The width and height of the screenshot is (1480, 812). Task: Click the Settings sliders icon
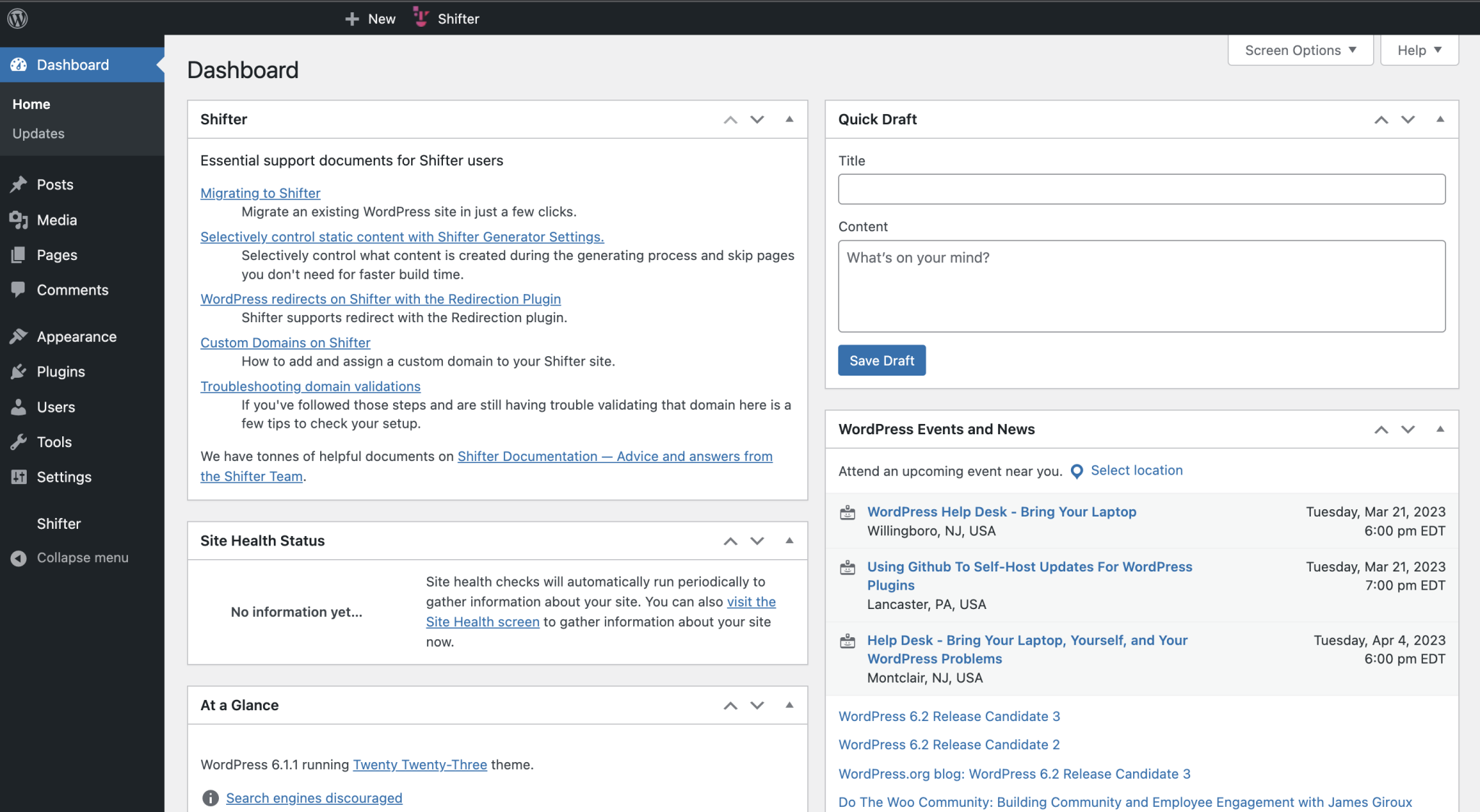point(19,477)
